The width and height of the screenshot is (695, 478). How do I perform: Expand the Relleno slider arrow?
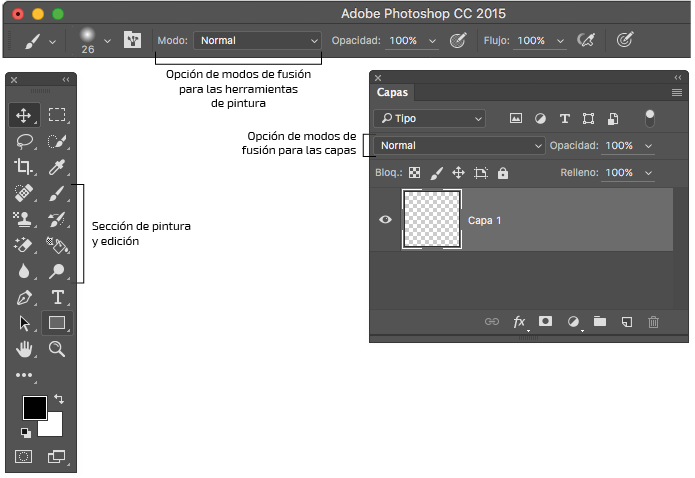point(648,173)
